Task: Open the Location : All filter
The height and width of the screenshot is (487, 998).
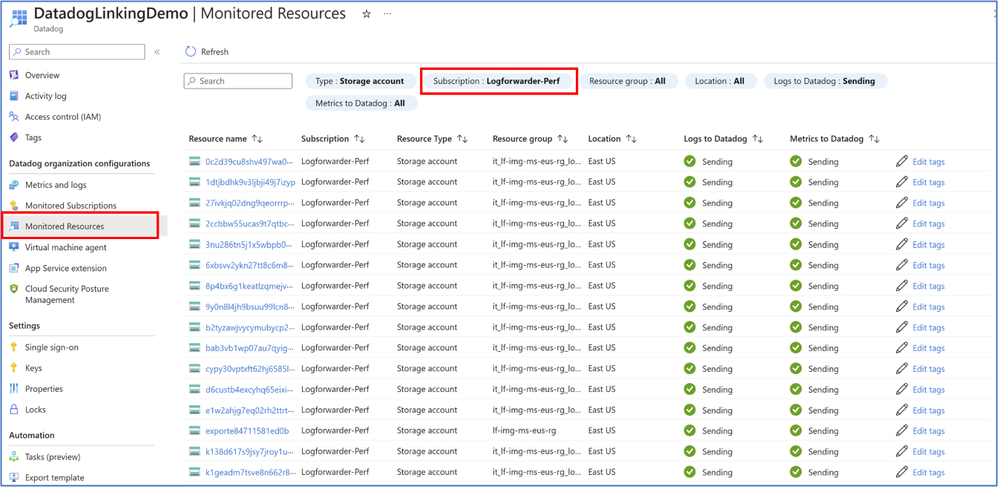Action: pos(720,81)
